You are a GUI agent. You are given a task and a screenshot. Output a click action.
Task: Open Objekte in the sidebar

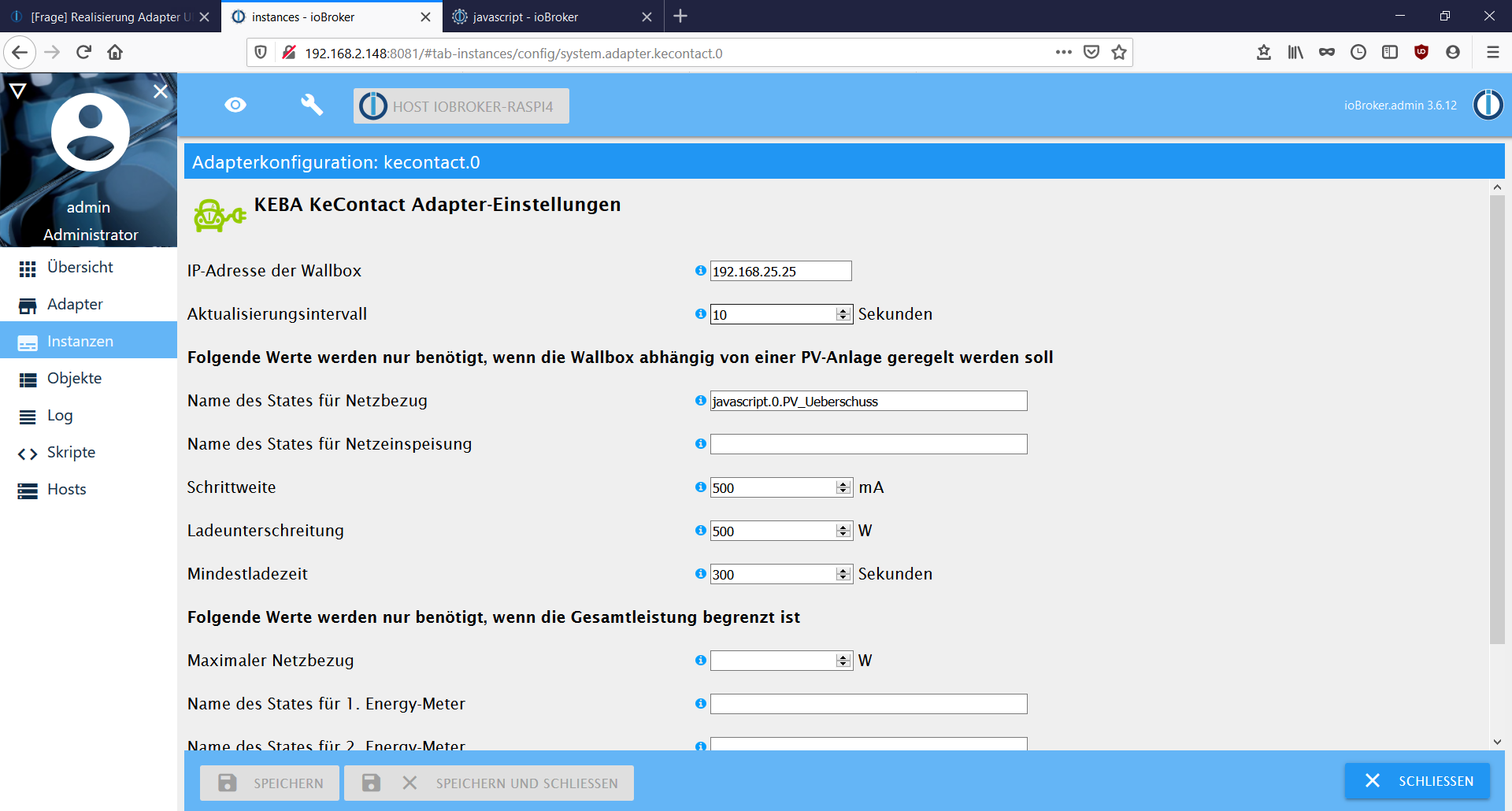click(88, 379)
